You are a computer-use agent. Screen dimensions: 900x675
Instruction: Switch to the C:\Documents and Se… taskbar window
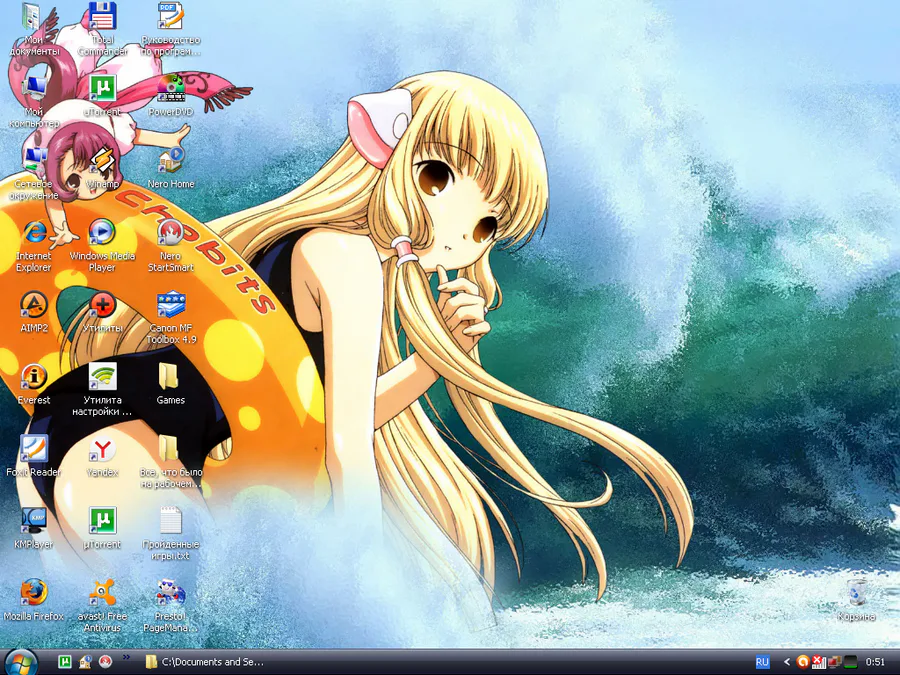pyautogui.click(x=205, y=662)
